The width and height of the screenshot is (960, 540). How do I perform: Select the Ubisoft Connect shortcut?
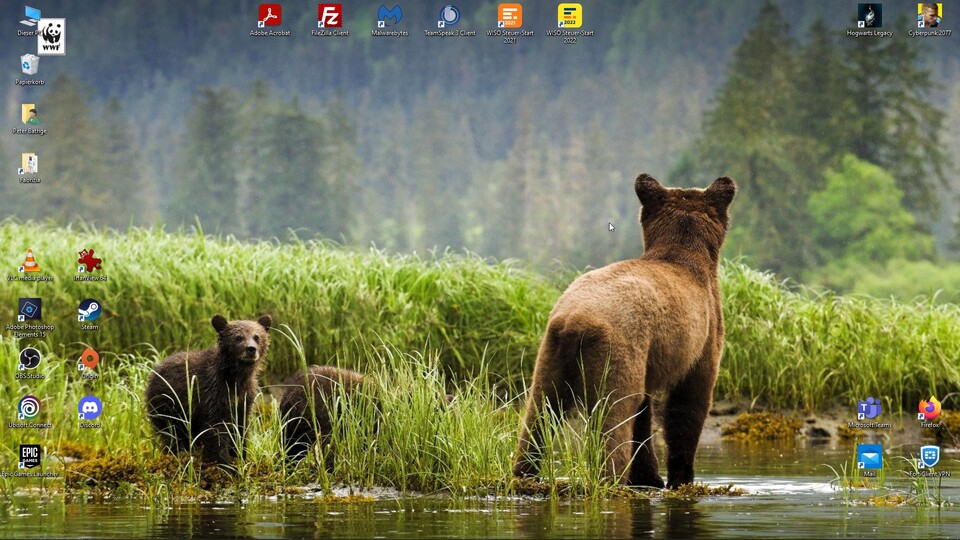click(x=29, y=412)
